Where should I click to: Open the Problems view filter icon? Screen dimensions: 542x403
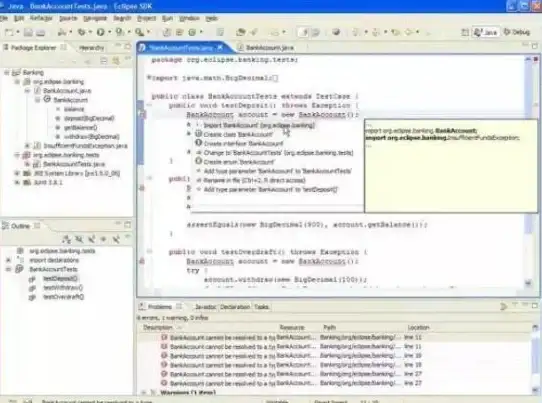pyautogui.click(x=503, y=306)
